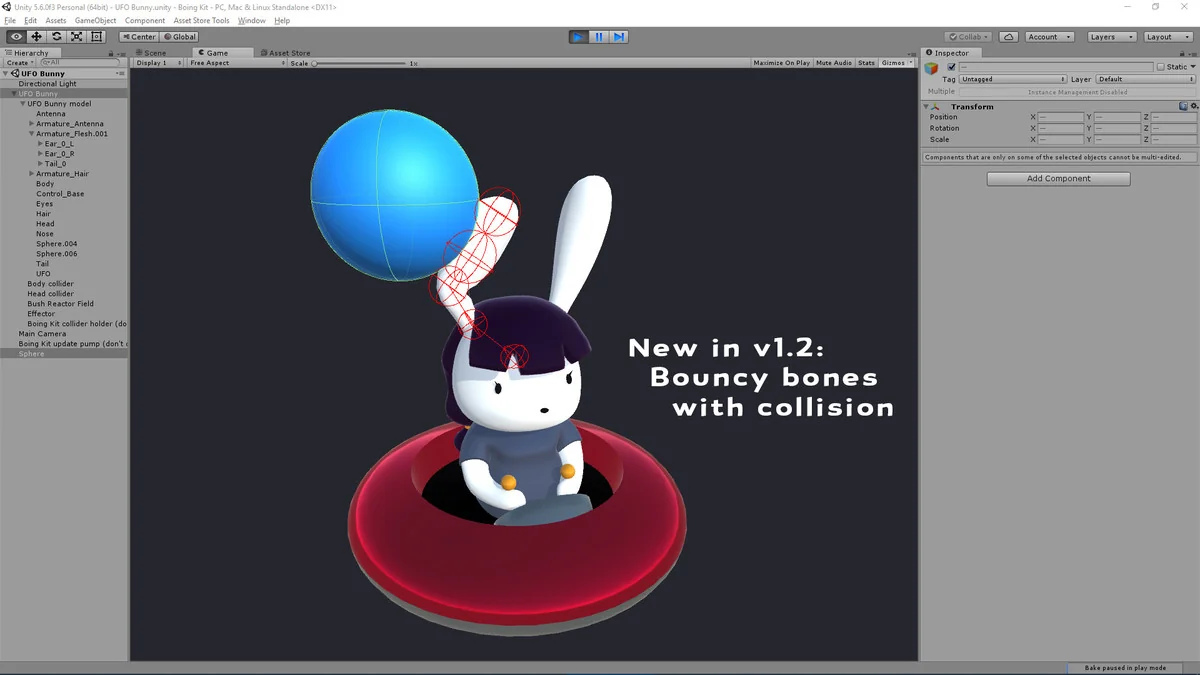Select the Hand (view) tool
The width and height of the screenshot is (1200, 675).
tap(16, 37)
